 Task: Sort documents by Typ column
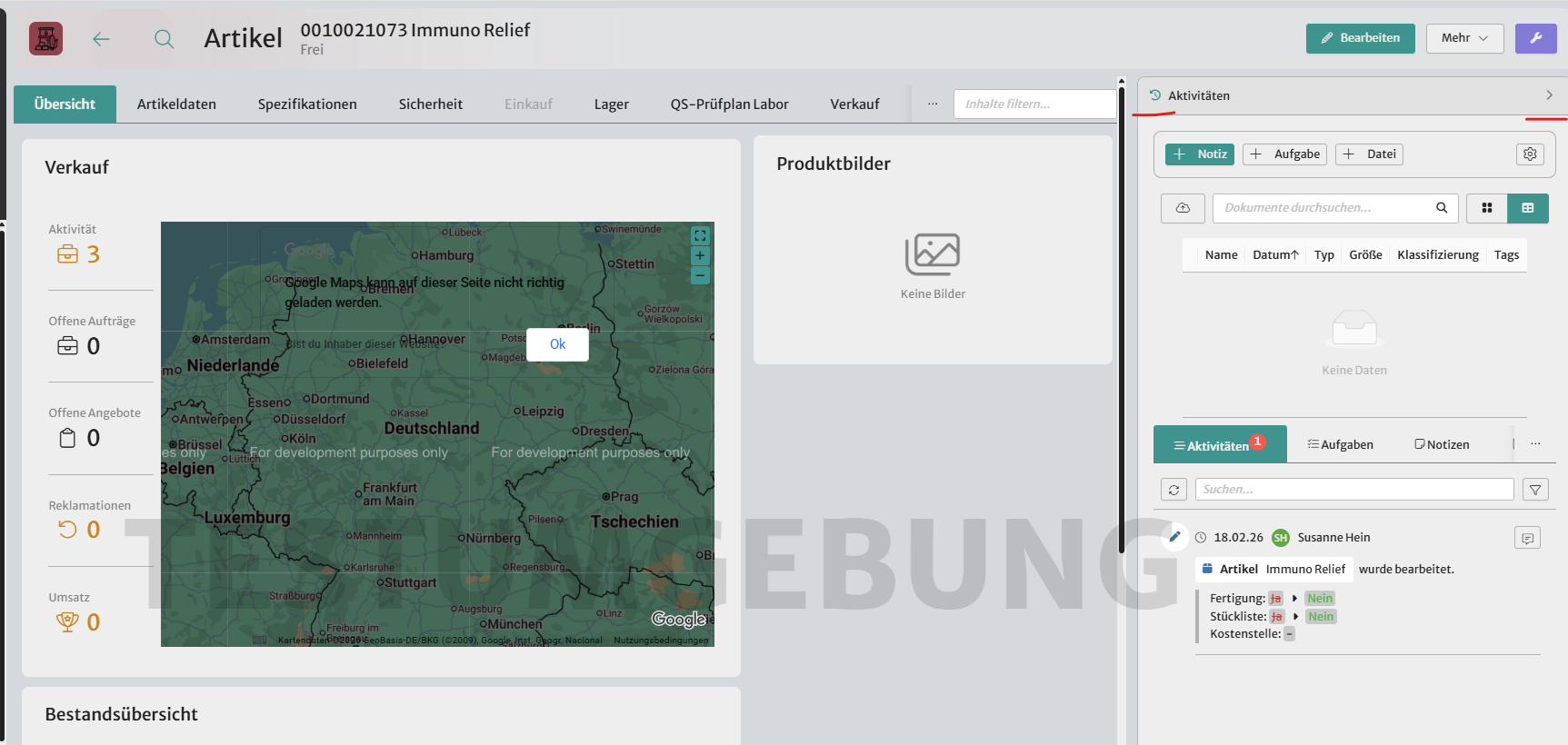coord(1324,255)
